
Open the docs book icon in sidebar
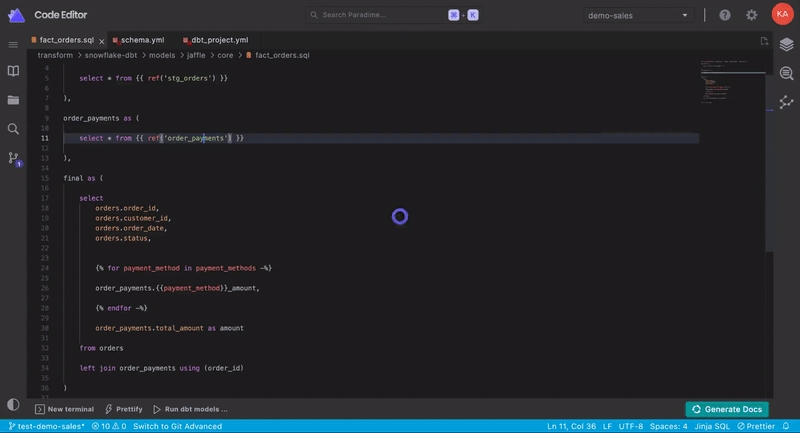pyautogui.click(x=13, y=71)
